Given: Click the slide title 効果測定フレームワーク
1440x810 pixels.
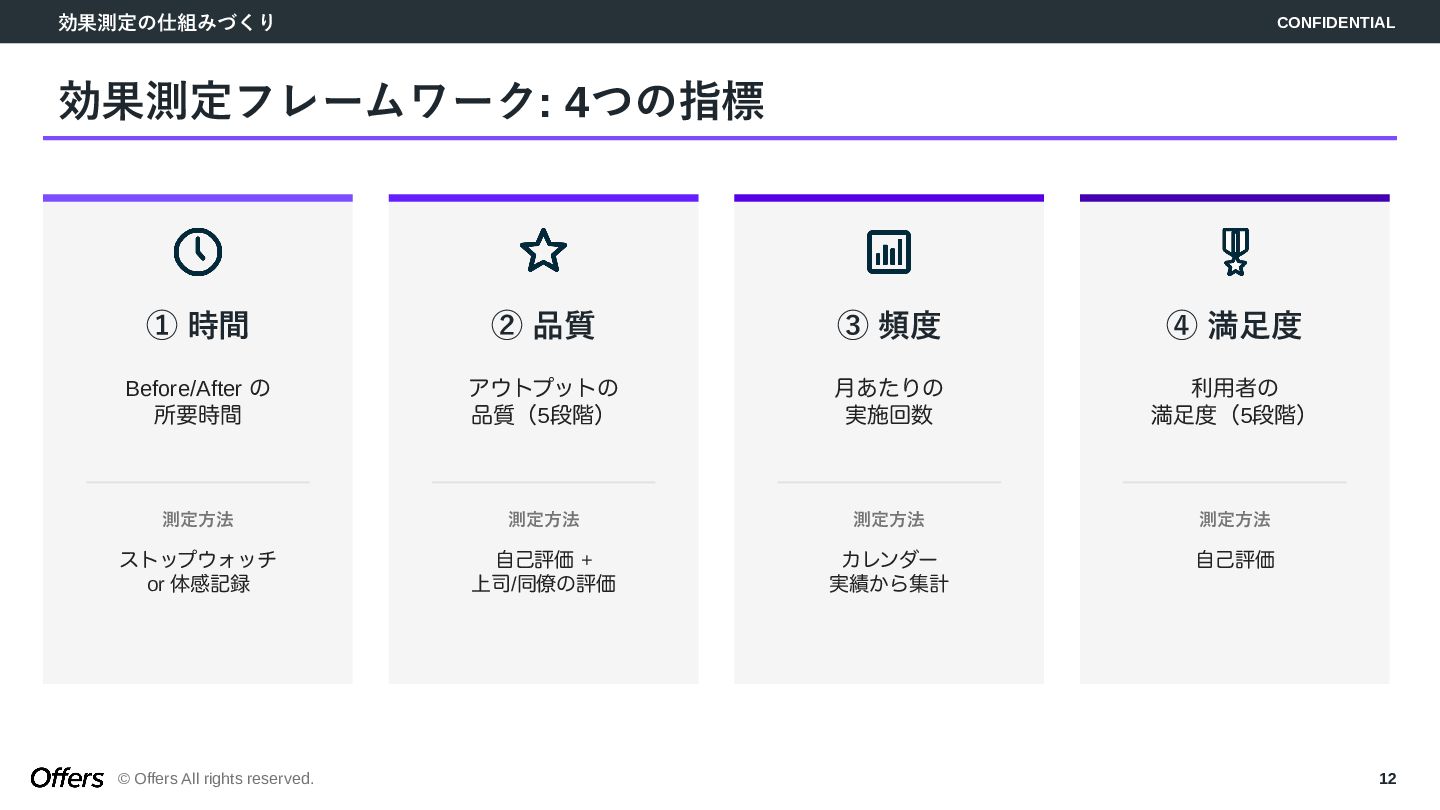Looking at the screenshot, I should (411, 102).
